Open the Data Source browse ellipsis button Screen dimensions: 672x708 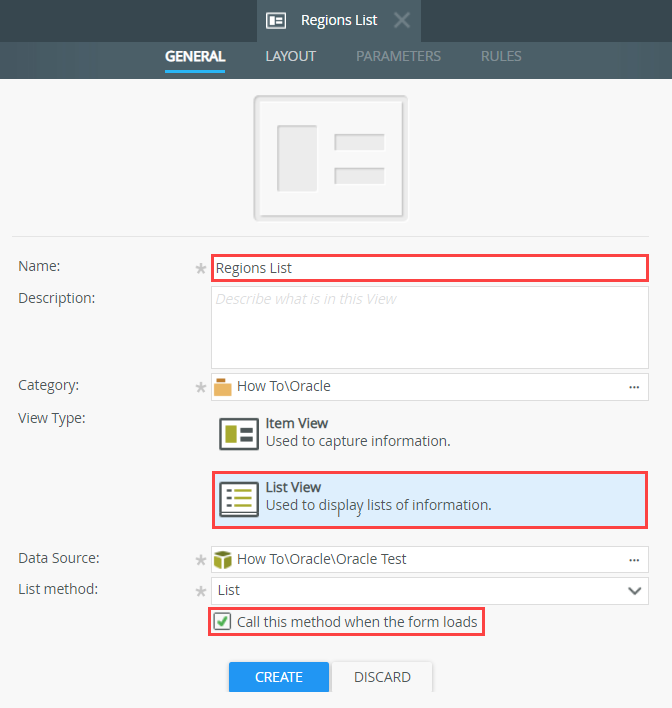634,560
